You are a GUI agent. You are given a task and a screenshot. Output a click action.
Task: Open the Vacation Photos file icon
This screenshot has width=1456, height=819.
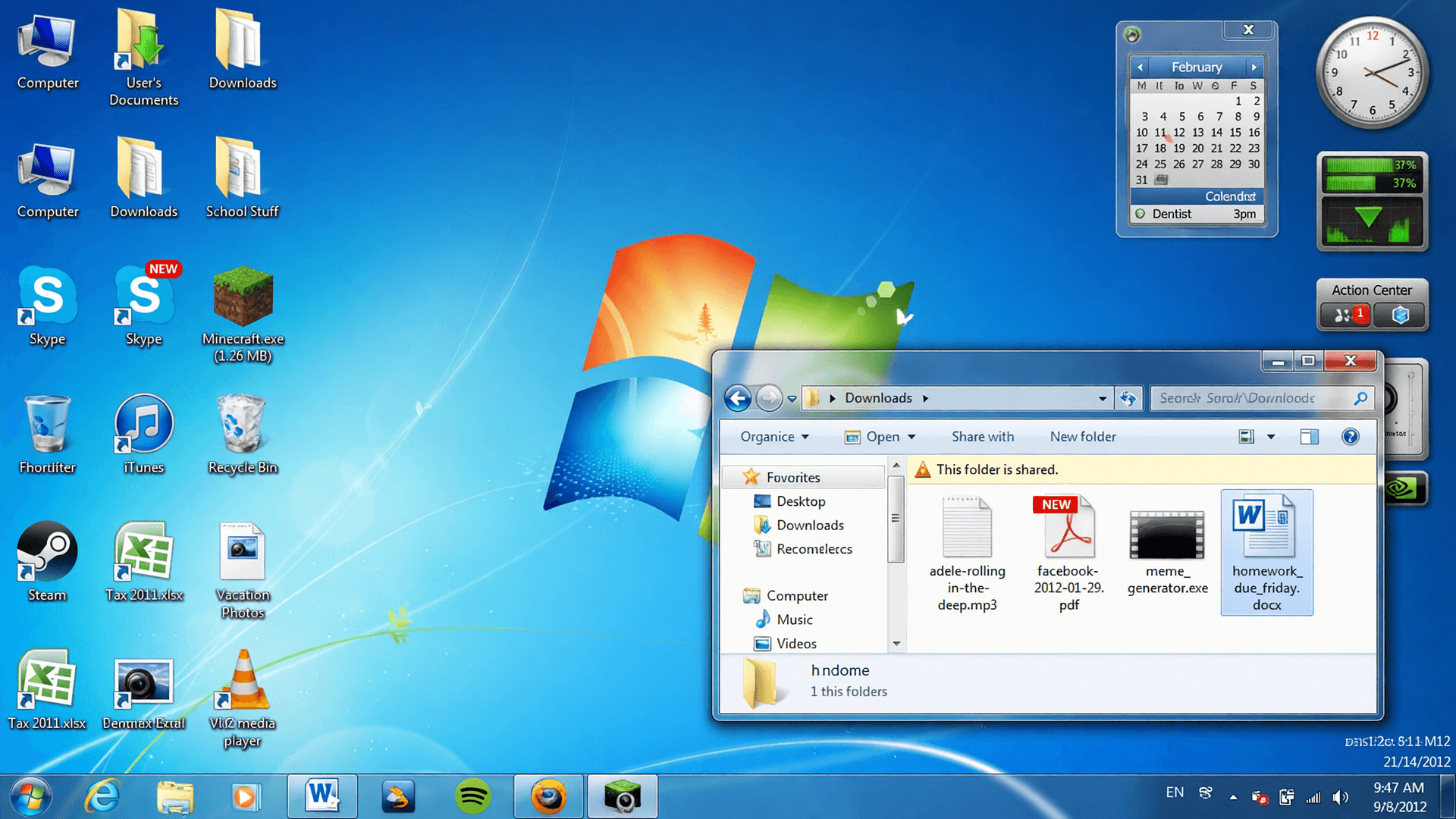243,571
